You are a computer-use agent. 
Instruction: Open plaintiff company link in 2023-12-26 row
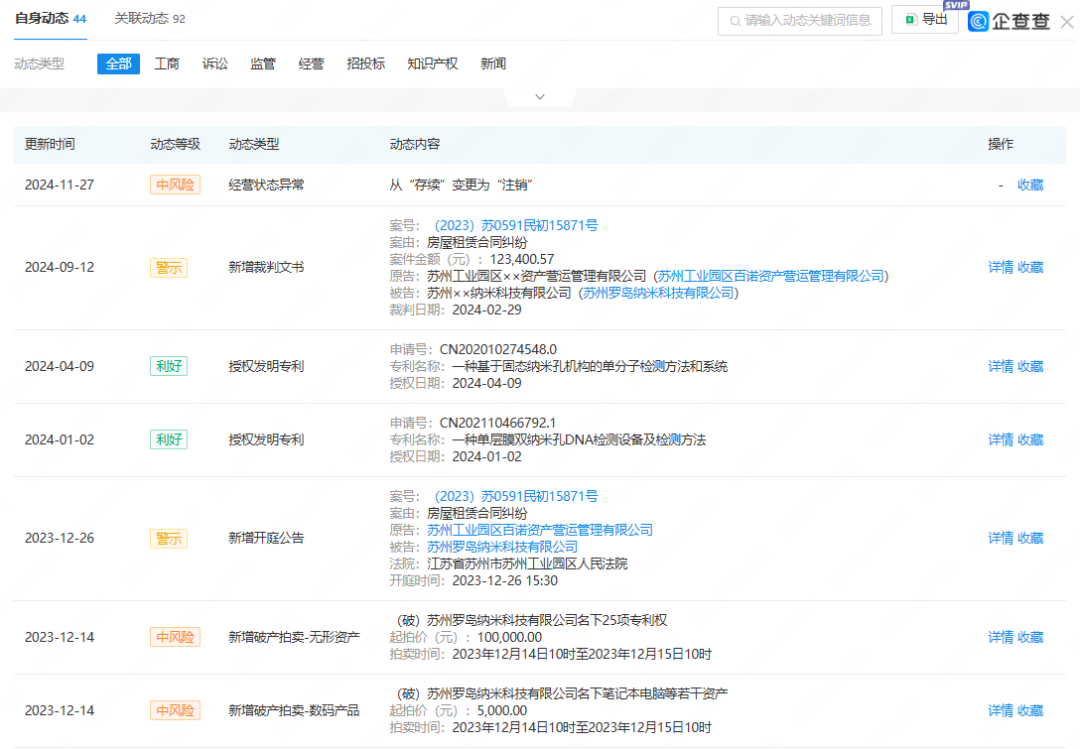540,530
